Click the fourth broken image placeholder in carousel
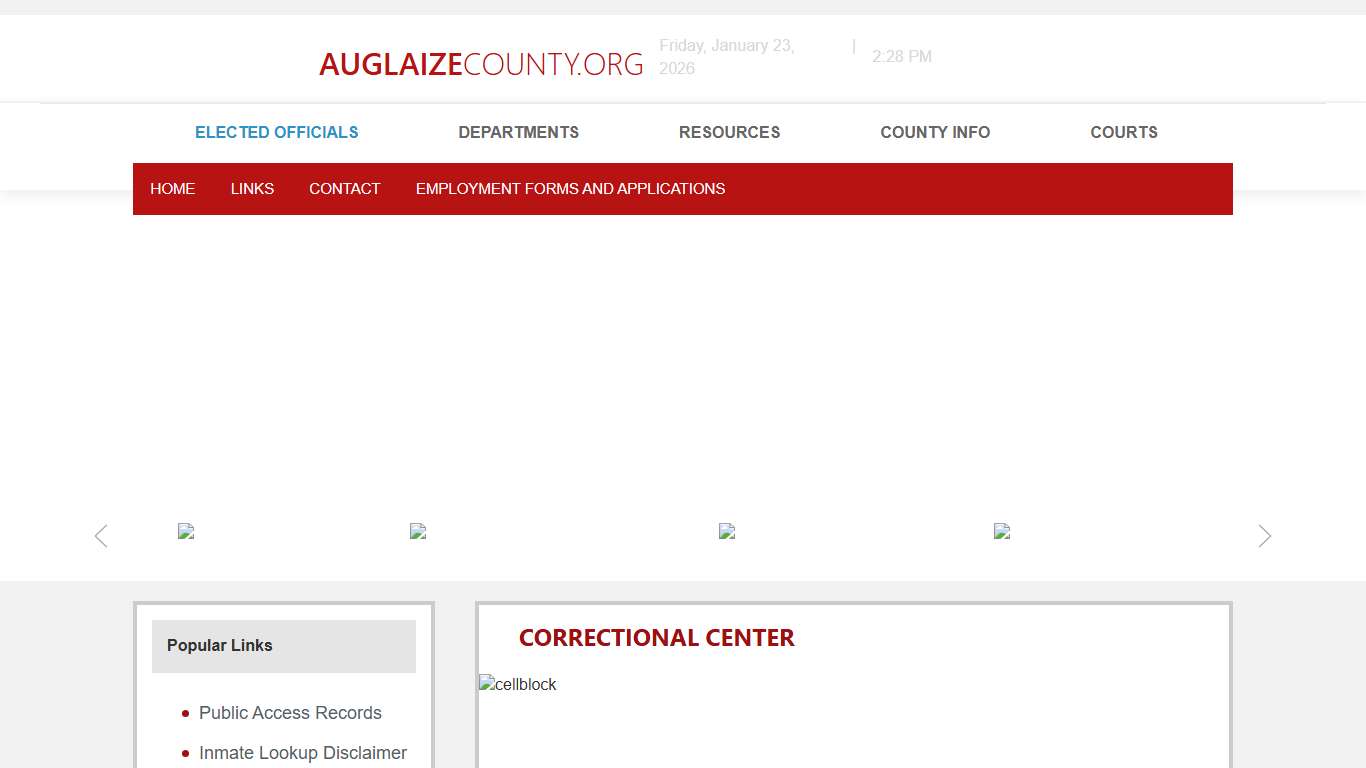Screen dimensions: 1366x768 click(x=1001, y=531)
